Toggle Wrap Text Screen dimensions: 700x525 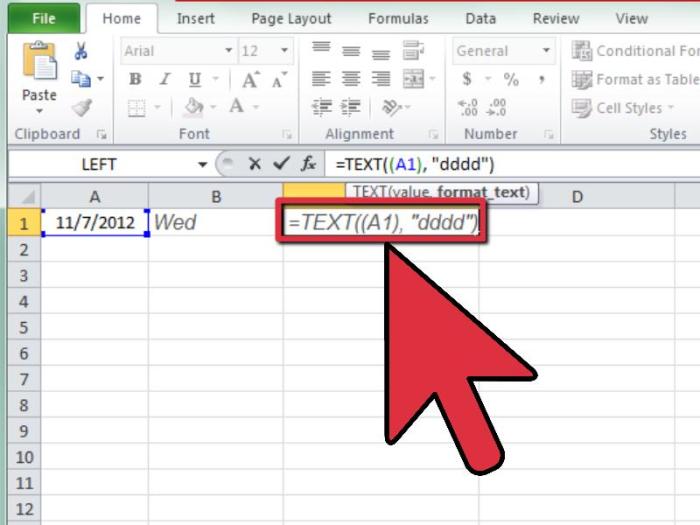(413, 50)
